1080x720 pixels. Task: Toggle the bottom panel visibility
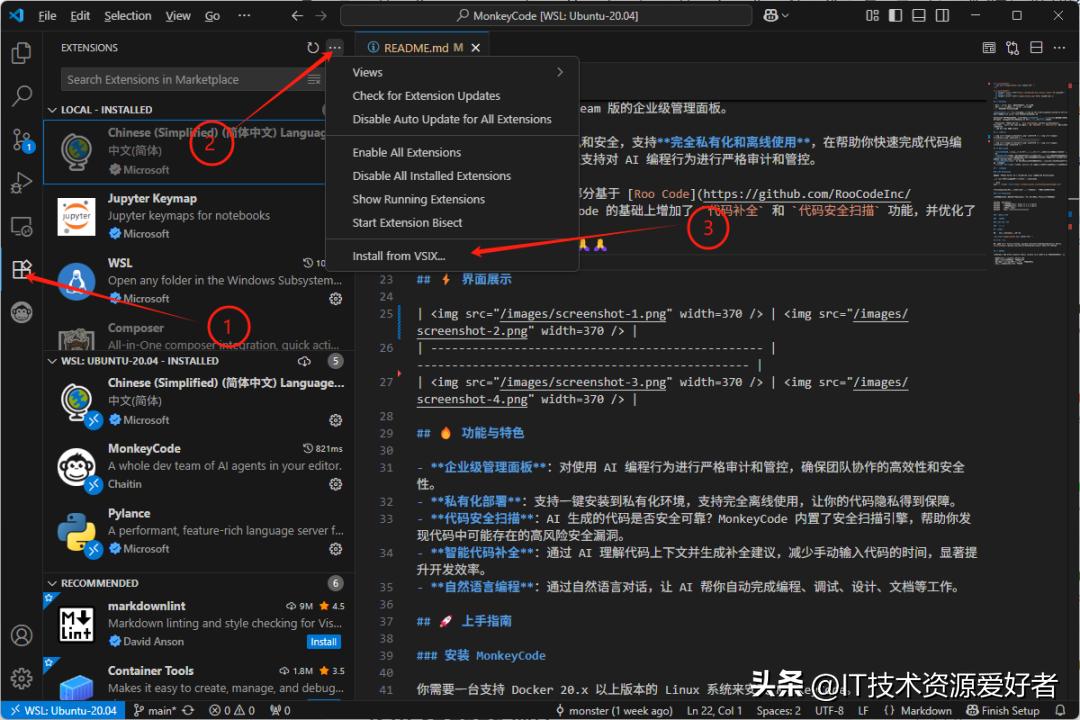(x=918, y=15)
